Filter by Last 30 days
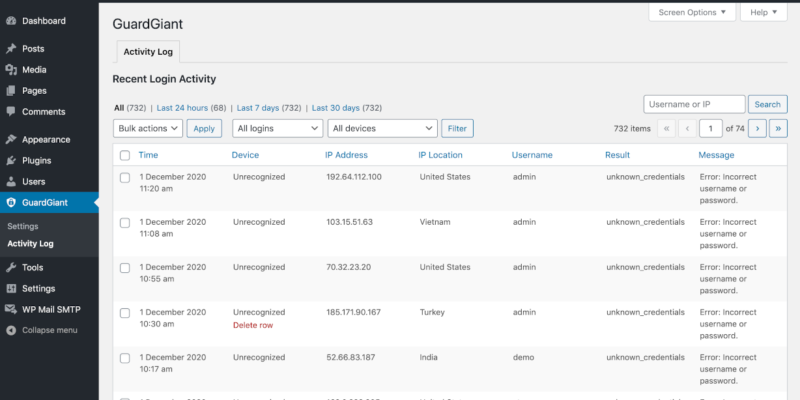The height and width of the screenshot is (400, 800). (x=335, y=108)
